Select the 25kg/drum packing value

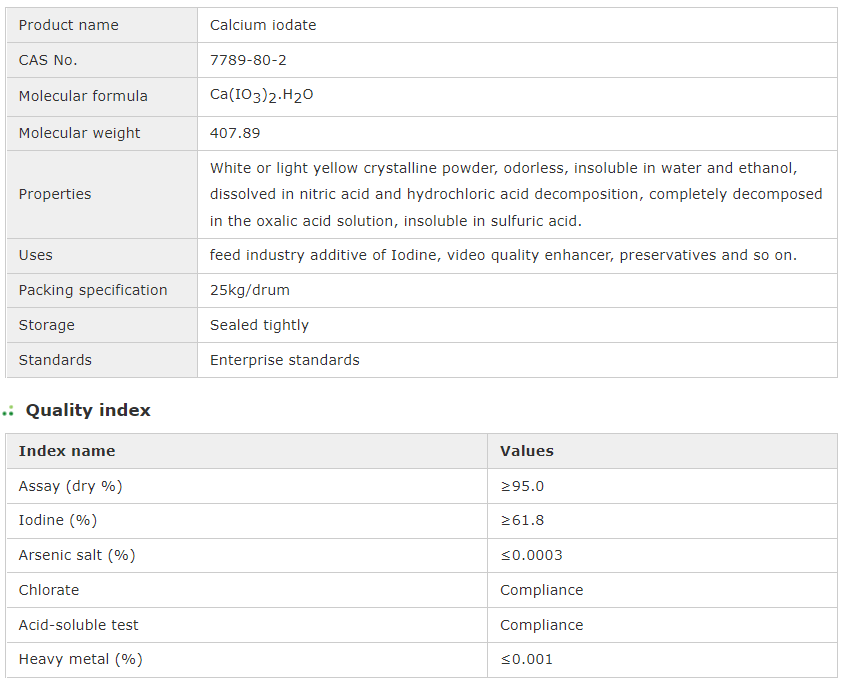click(x=249, y=290)
